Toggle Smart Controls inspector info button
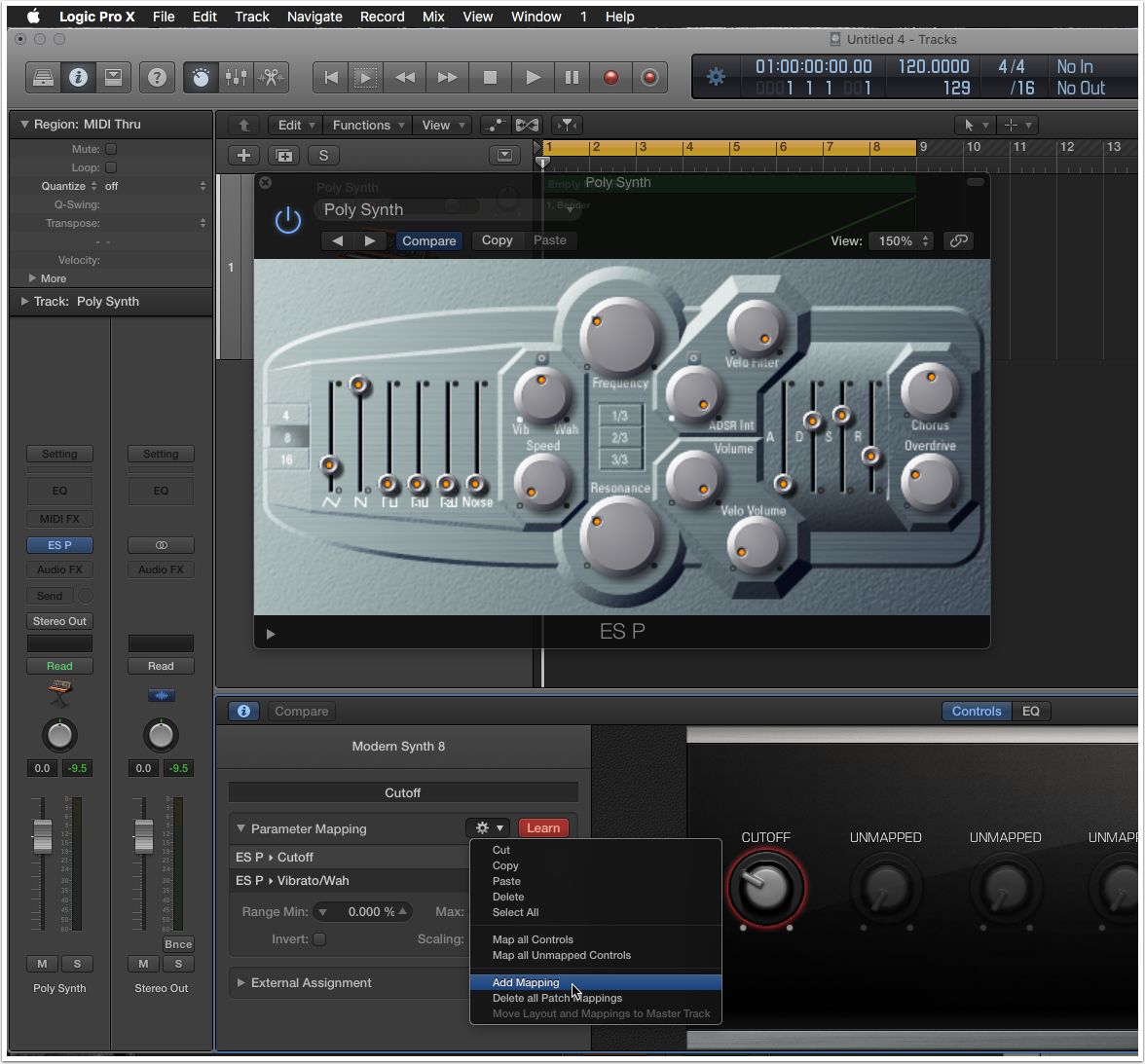This screenshot has height=1064, width=1145. 243,712
